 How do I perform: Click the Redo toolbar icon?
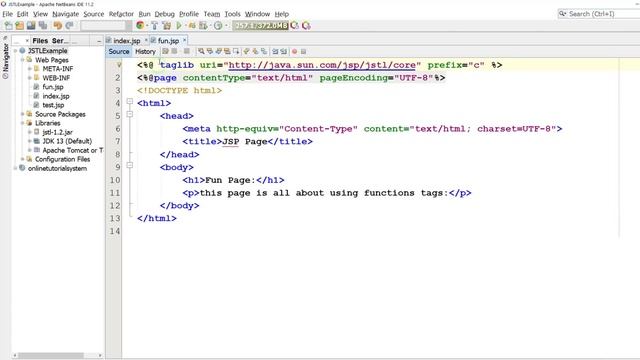point(69,26)
